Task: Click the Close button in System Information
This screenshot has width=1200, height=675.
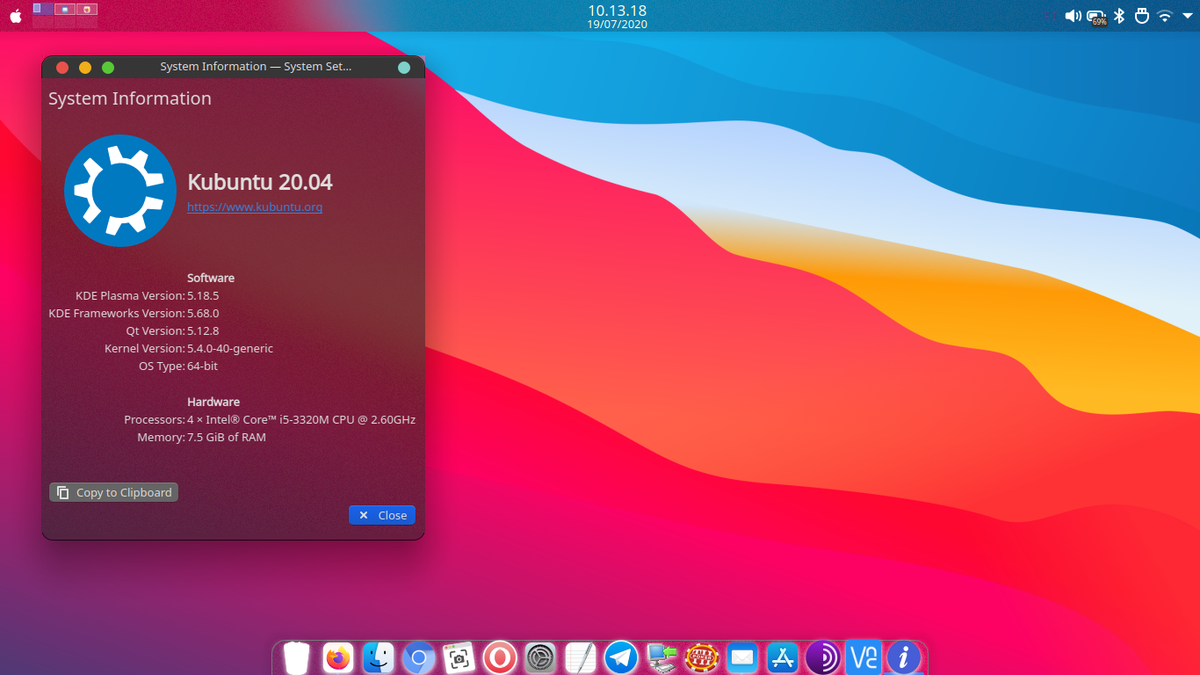Action: [x=382, y=515]
